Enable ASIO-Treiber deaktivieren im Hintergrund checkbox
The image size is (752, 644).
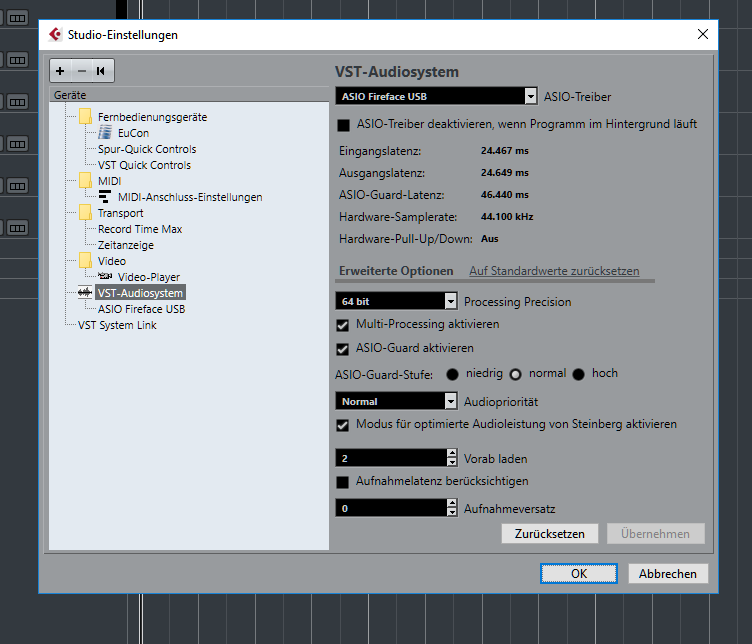tap(344, 125)
